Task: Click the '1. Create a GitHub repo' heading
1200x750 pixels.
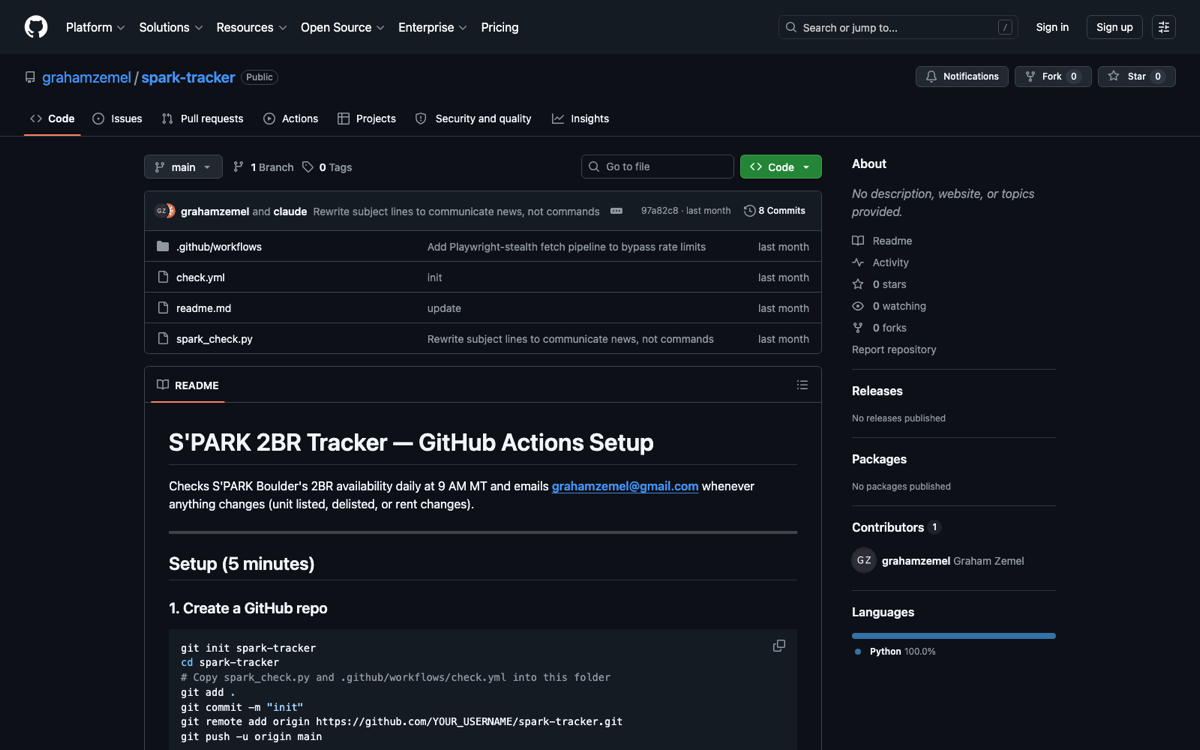Action: tap(248, 608)
